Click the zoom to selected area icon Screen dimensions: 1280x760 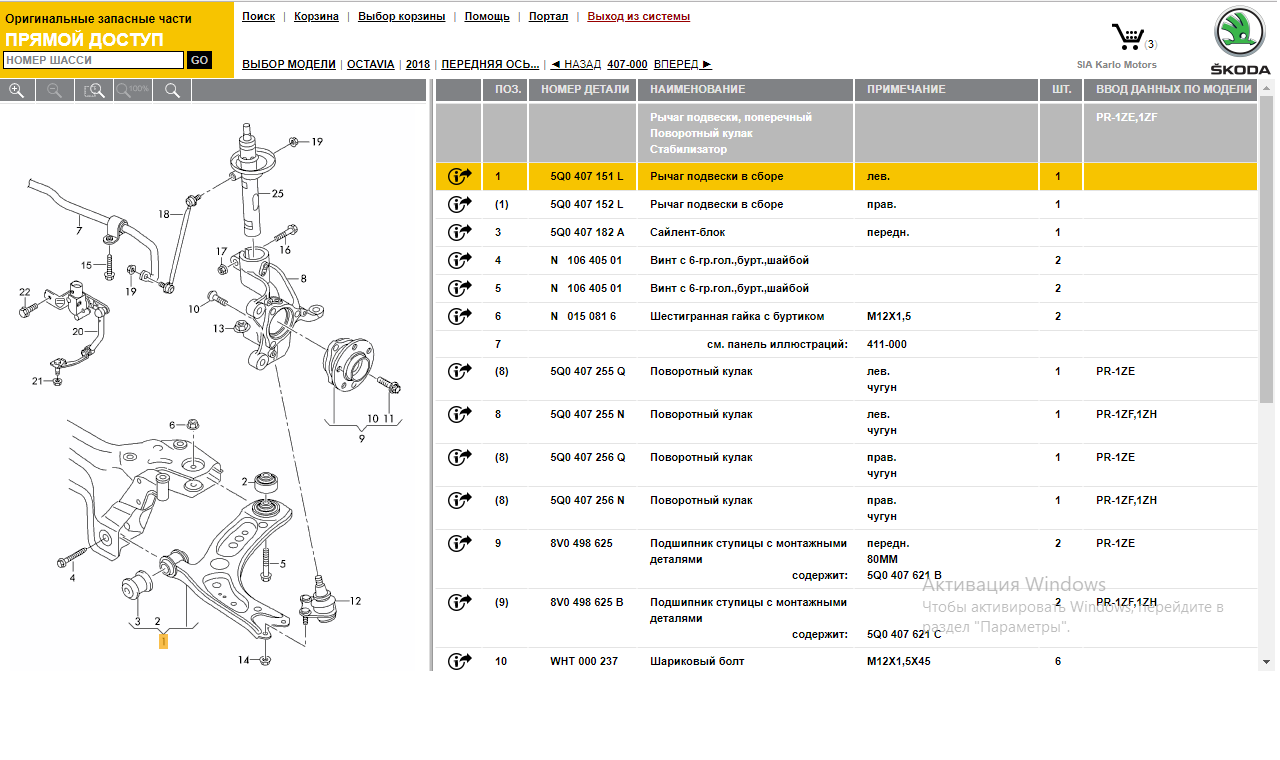pyautogui.click(x=94, y=90)
